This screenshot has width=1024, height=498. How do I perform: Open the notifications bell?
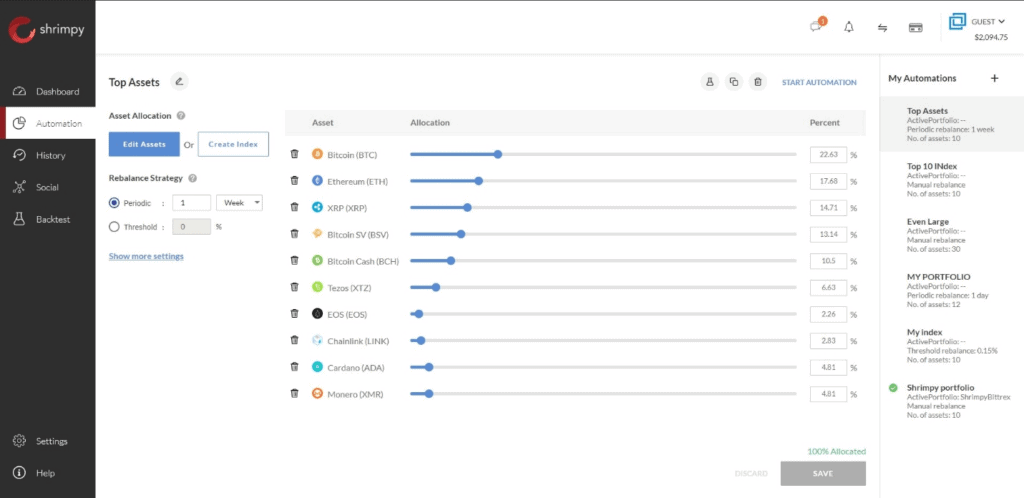(x=849, y=27)
